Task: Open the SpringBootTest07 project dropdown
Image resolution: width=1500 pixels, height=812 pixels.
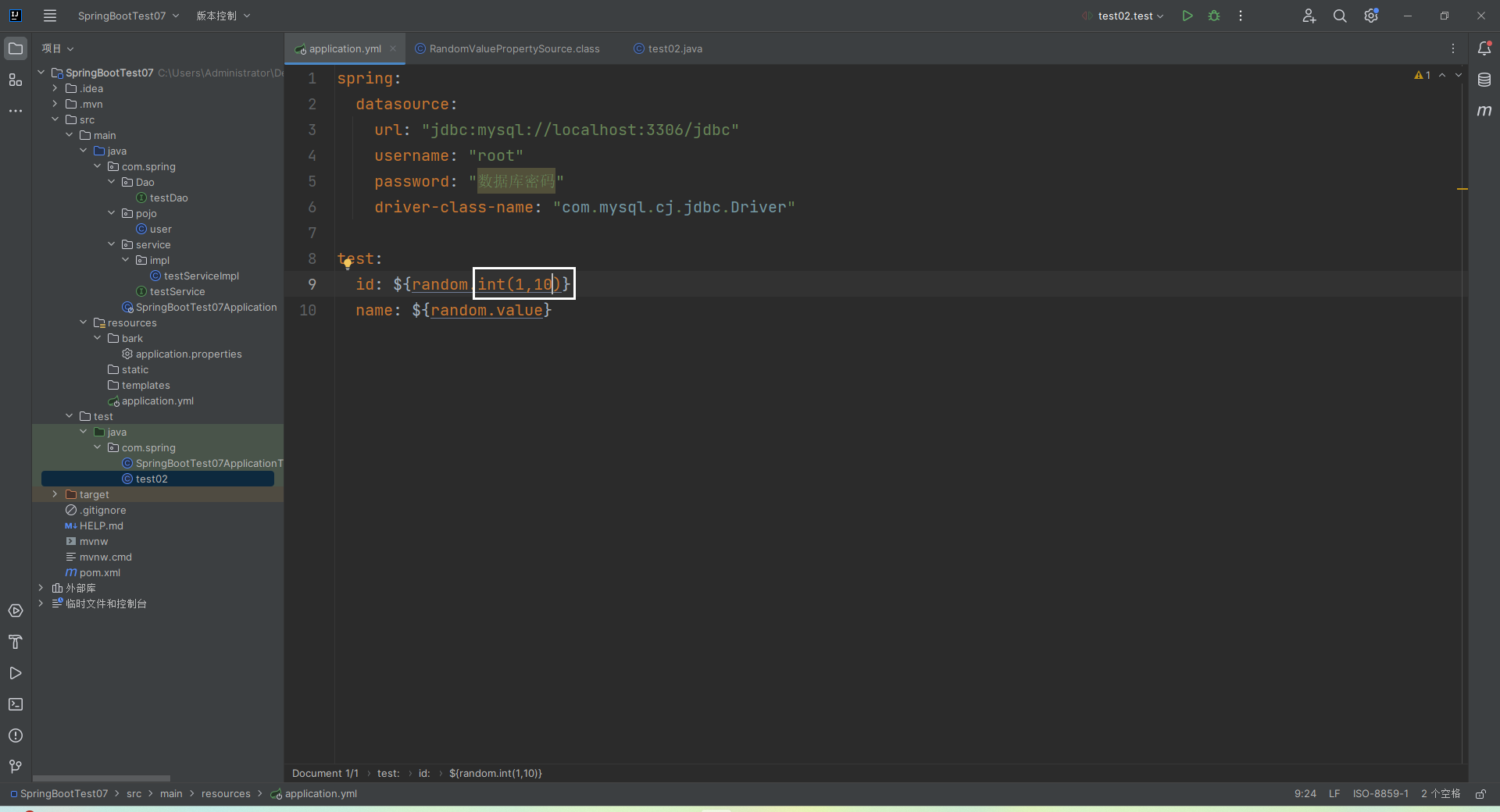Action: pyautogui.click(x=128, y=16)
